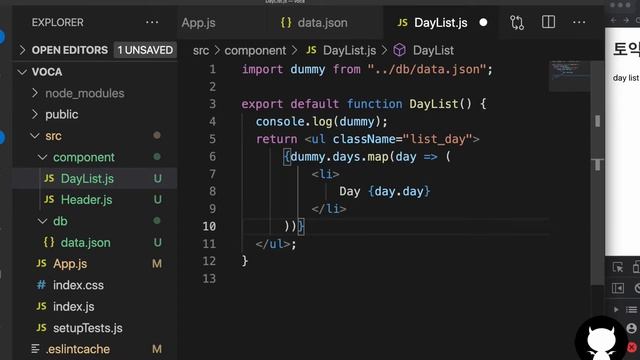Collapse the component folder
The image size is (640, 360).
(x=42, y=157)
